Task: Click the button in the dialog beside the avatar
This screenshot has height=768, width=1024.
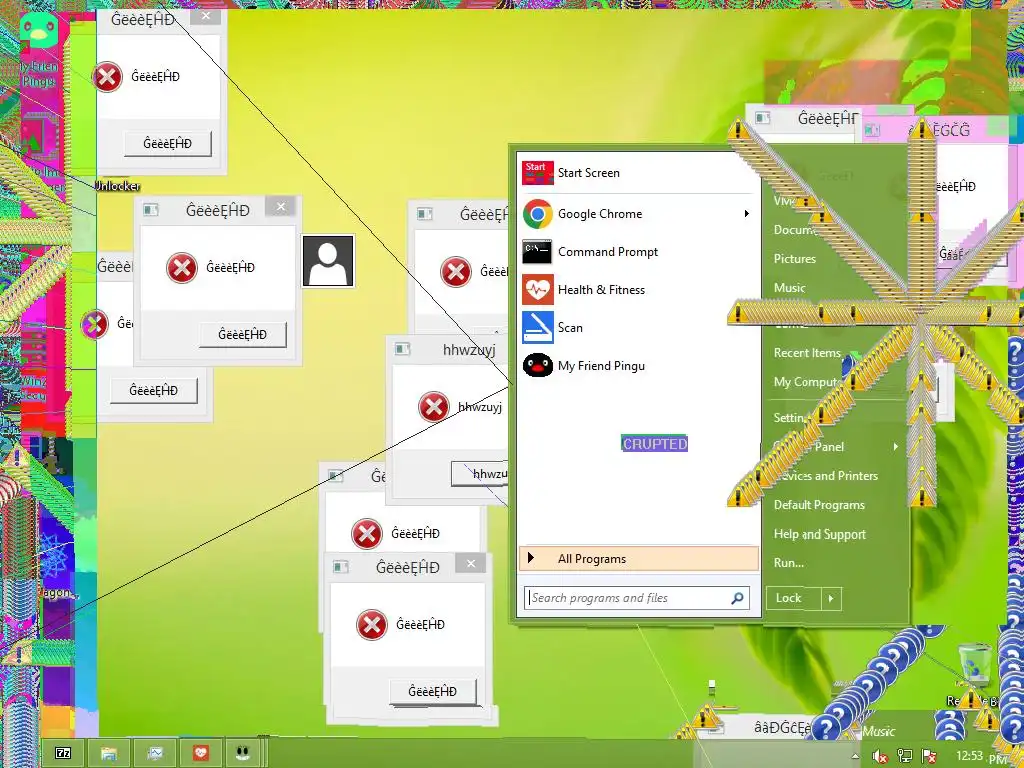Action: pyautogui.click(x=242, y=334)
